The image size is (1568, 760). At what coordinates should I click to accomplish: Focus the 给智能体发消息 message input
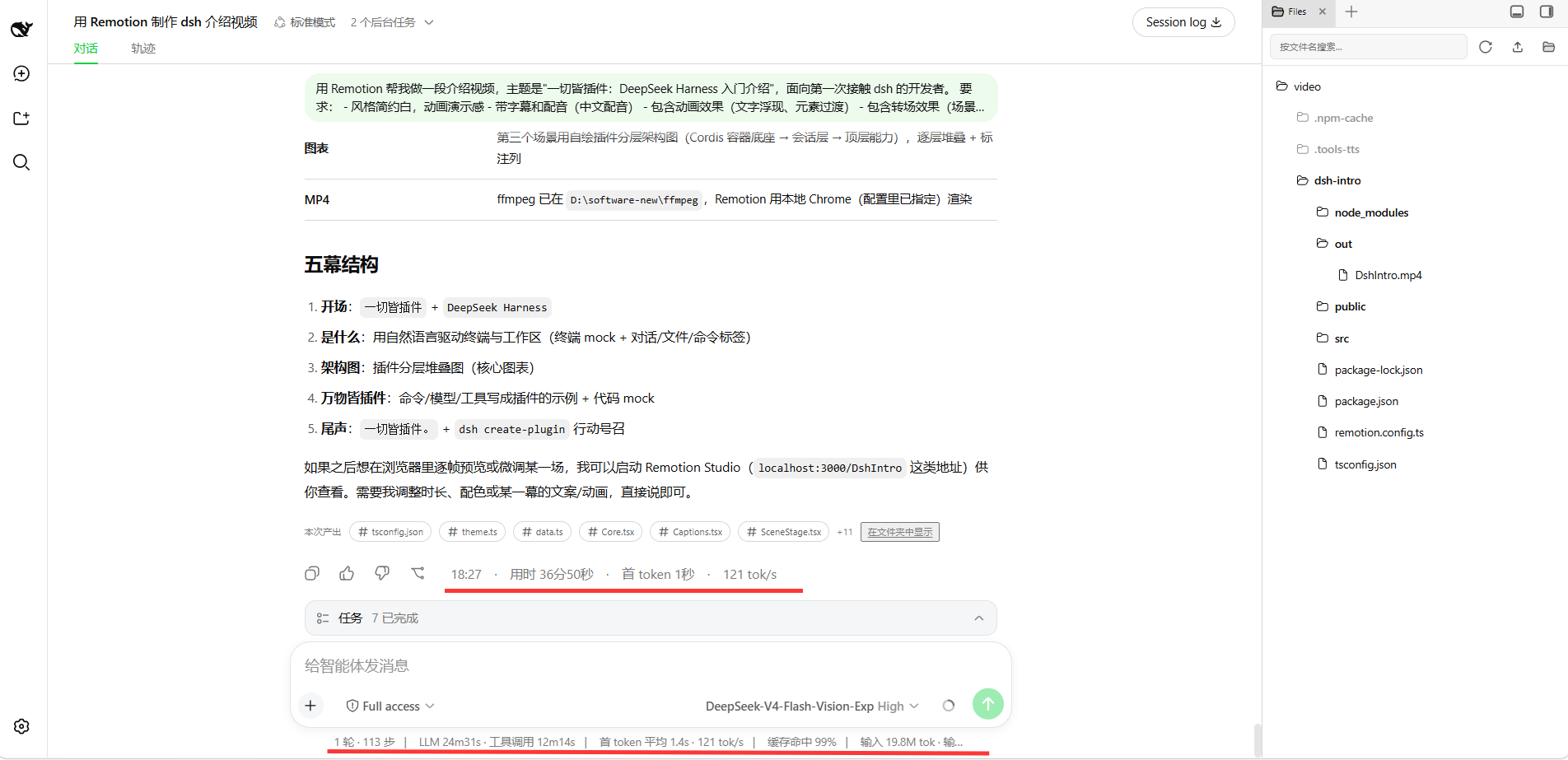pos(651,665)
